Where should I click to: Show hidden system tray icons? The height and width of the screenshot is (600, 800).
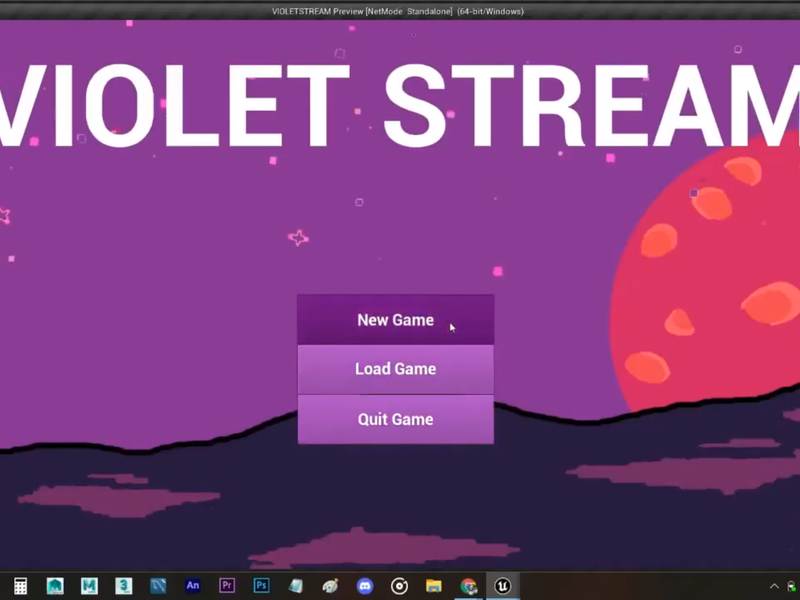[x=774, y=586]
